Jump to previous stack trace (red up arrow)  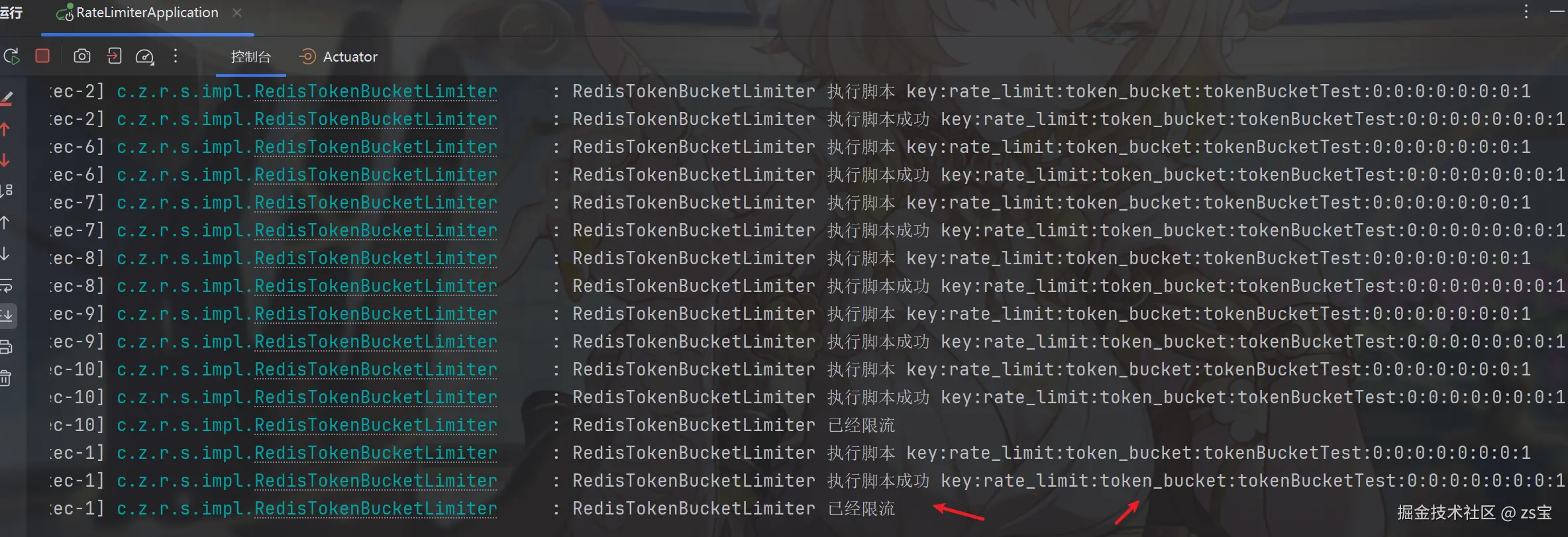[5, 129]
